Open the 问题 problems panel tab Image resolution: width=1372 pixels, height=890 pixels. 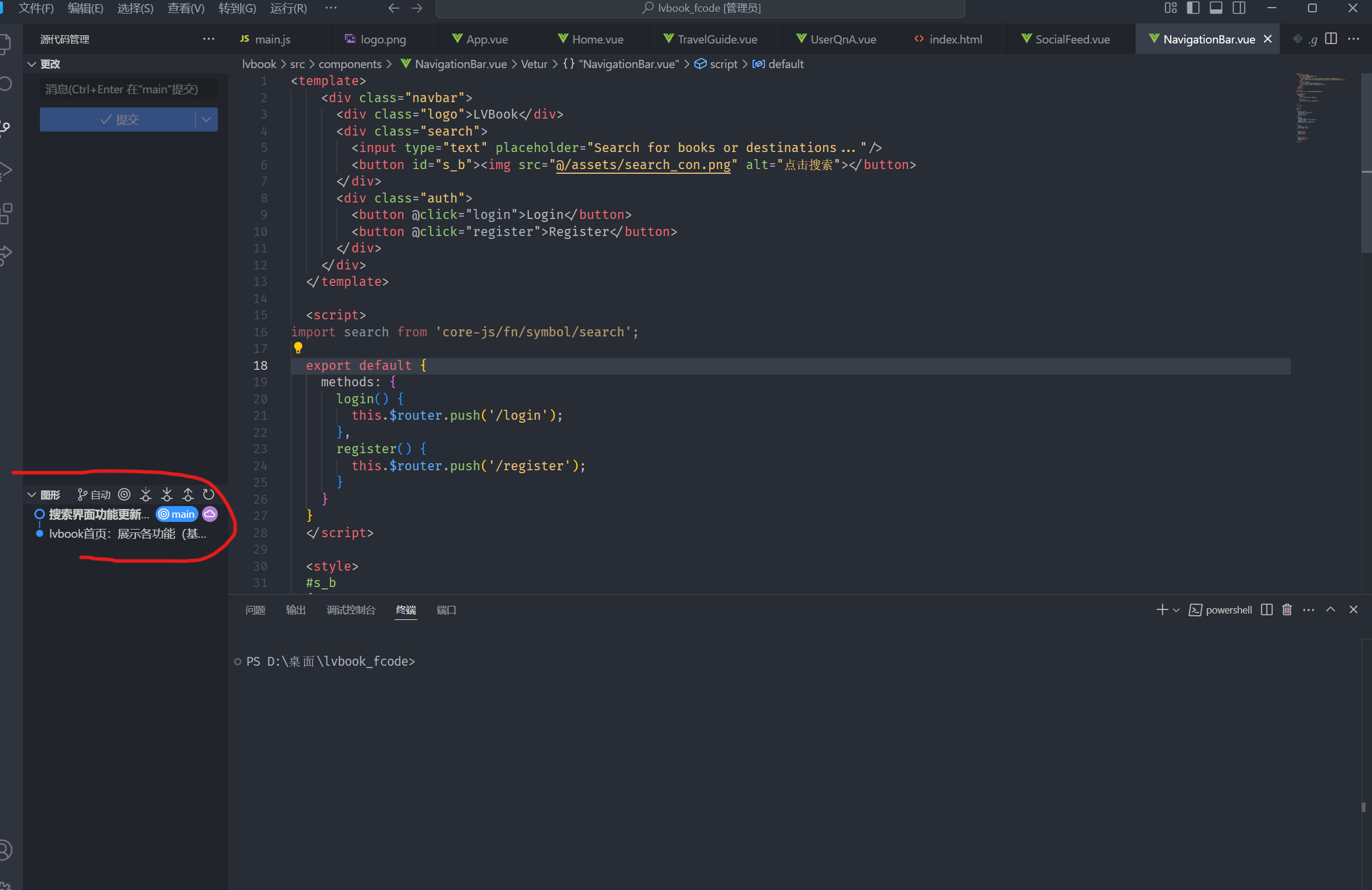[x=255, y=610]
